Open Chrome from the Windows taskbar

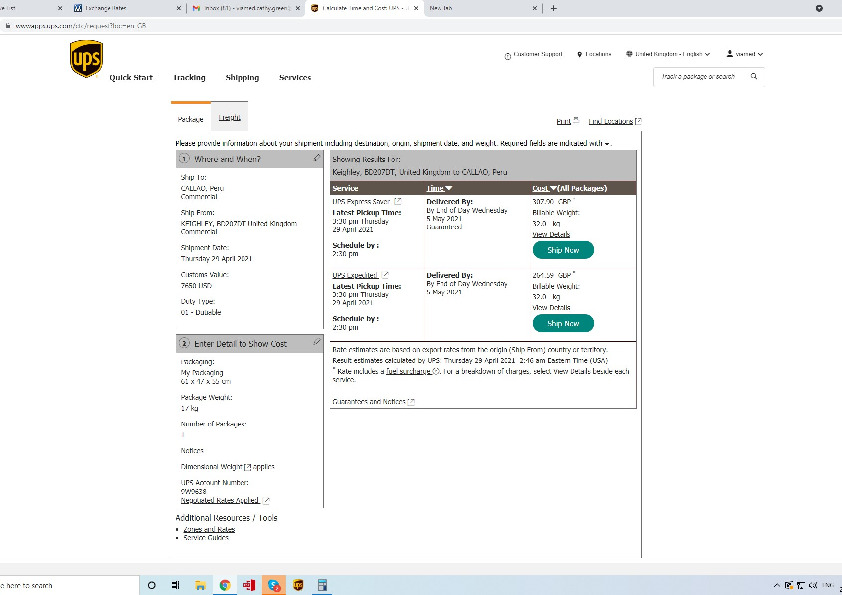225,585
